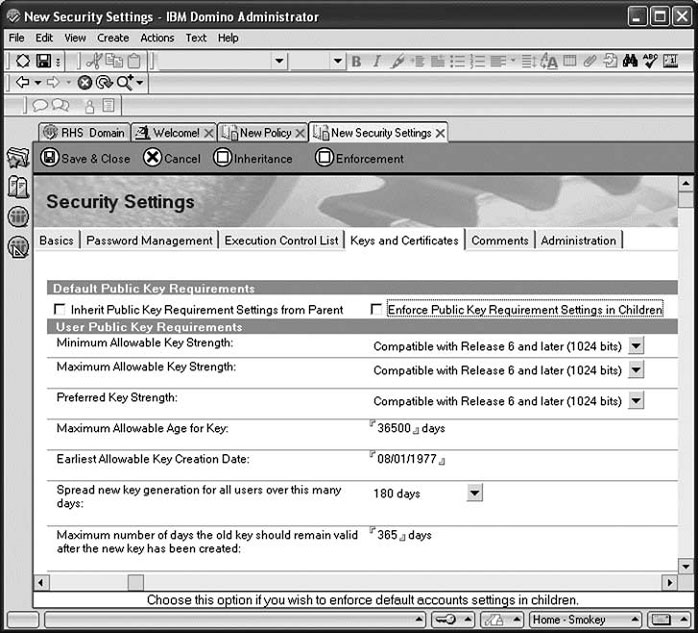Click Save & Close button
Image resolution: width=698 pixels, height=633 pixels.
pyautogui.click(x=85, y=158)
